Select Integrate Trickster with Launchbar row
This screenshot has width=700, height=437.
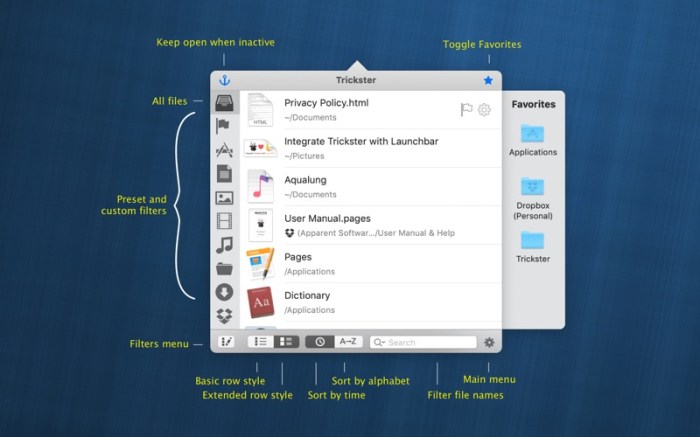pyautogui.click(x=371, y=148)
